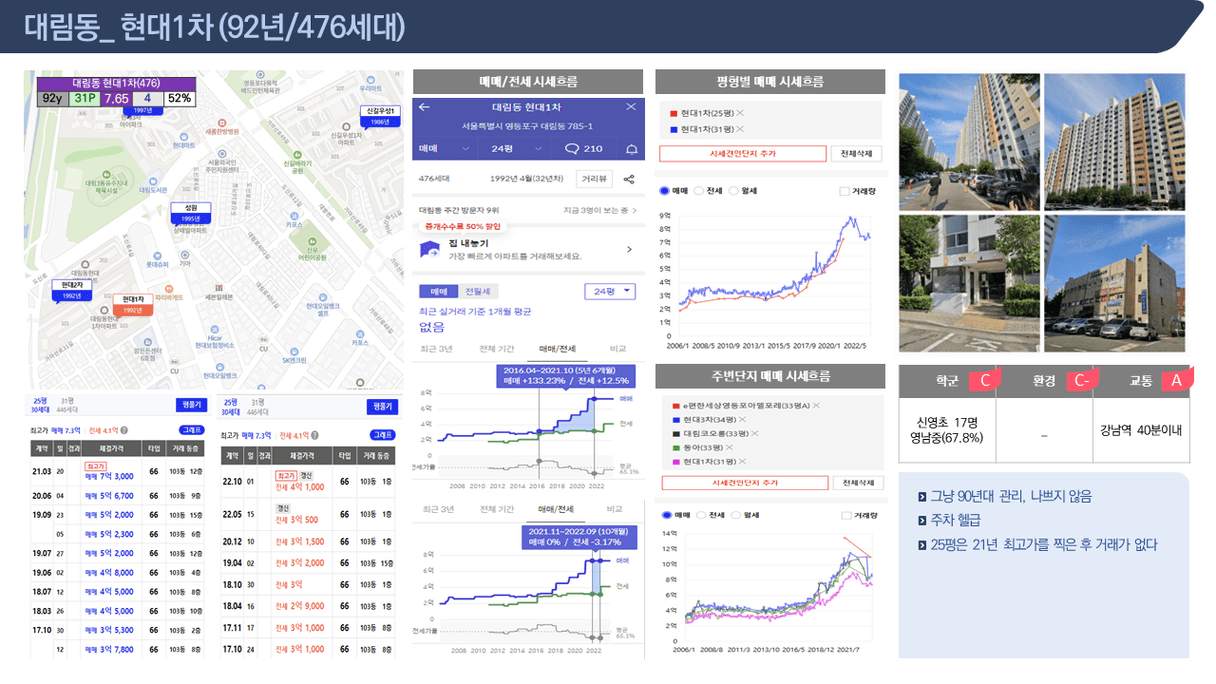Open the 비교 tab in upper chart
Image resolution: width=1216 pixels, height=684 pixels.
(x=617, y=348)
